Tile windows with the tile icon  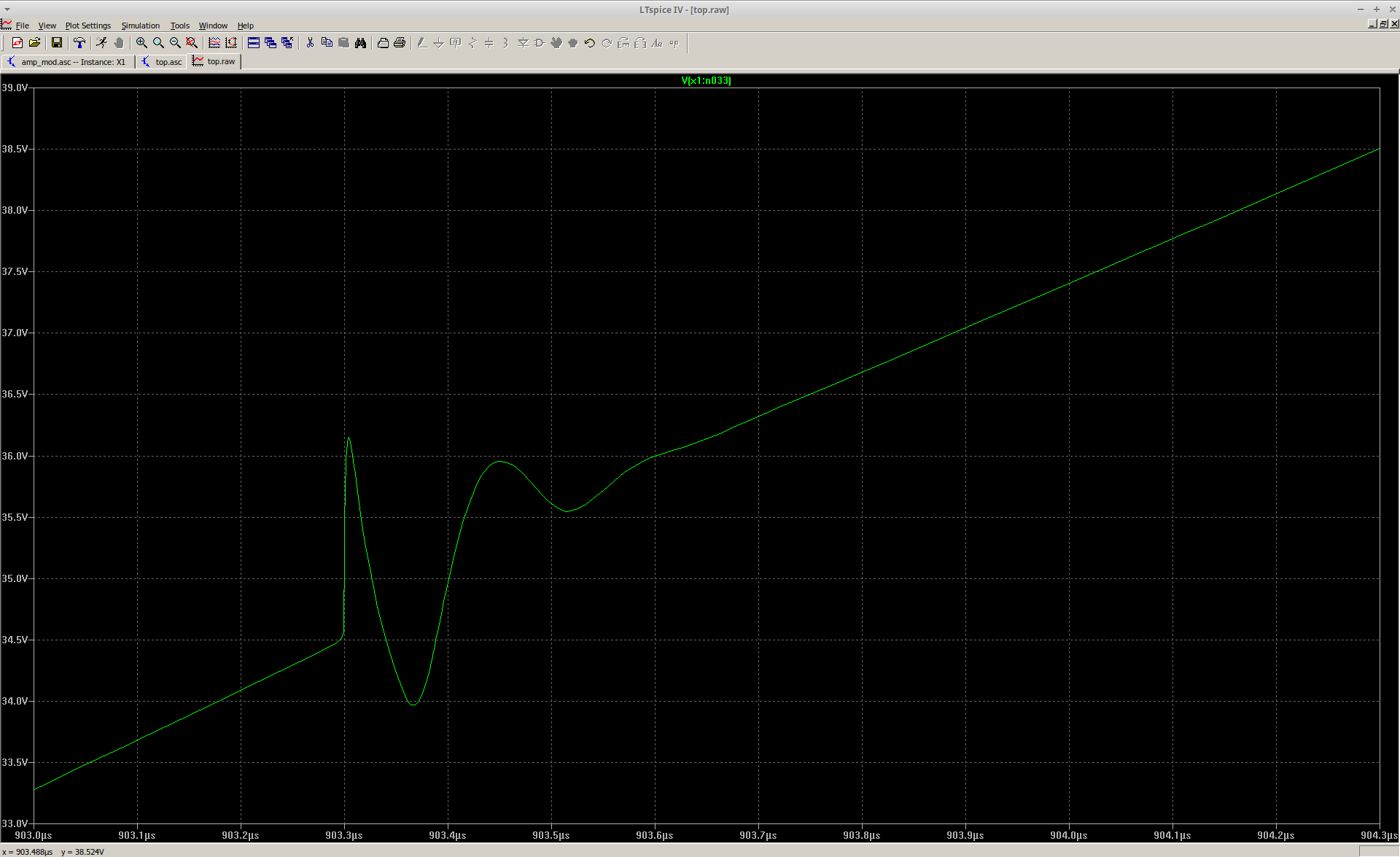coord(254,43)
